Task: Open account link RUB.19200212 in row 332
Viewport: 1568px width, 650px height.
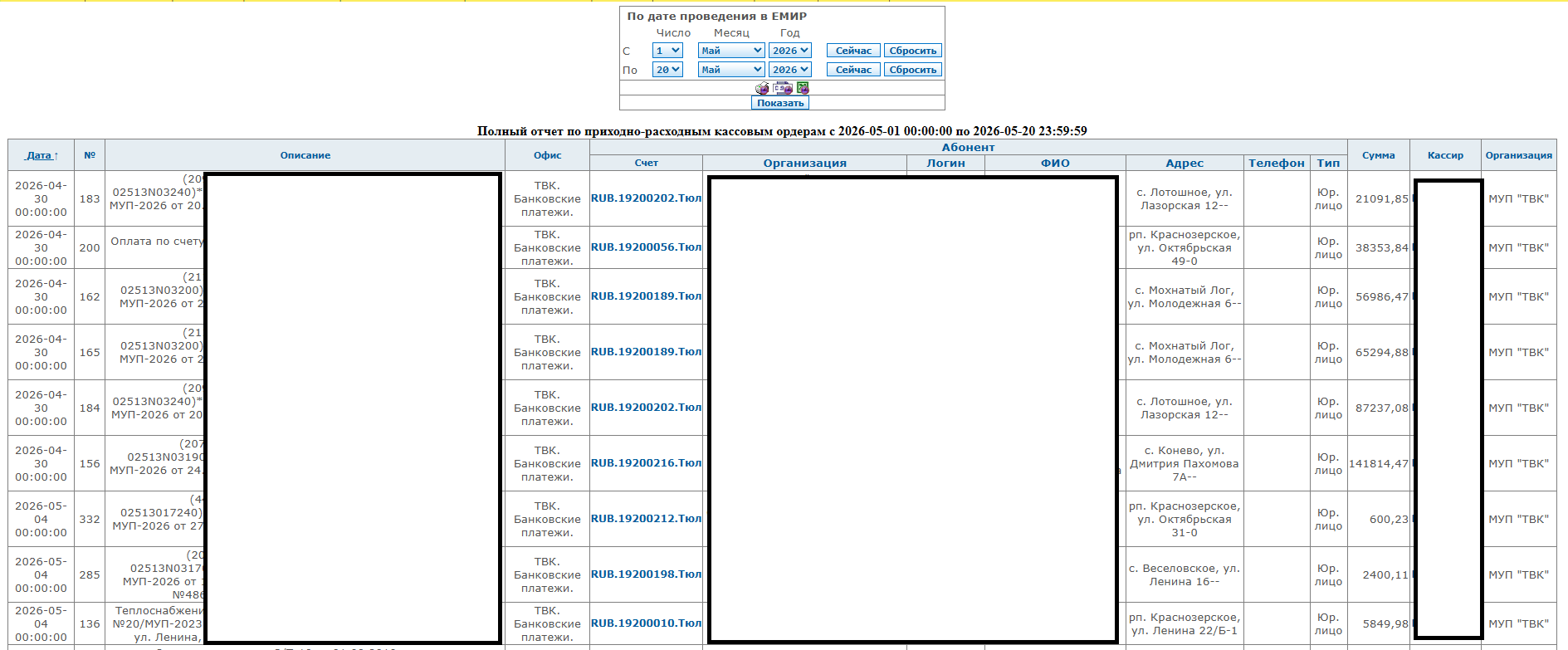Action: pos(647,519)
